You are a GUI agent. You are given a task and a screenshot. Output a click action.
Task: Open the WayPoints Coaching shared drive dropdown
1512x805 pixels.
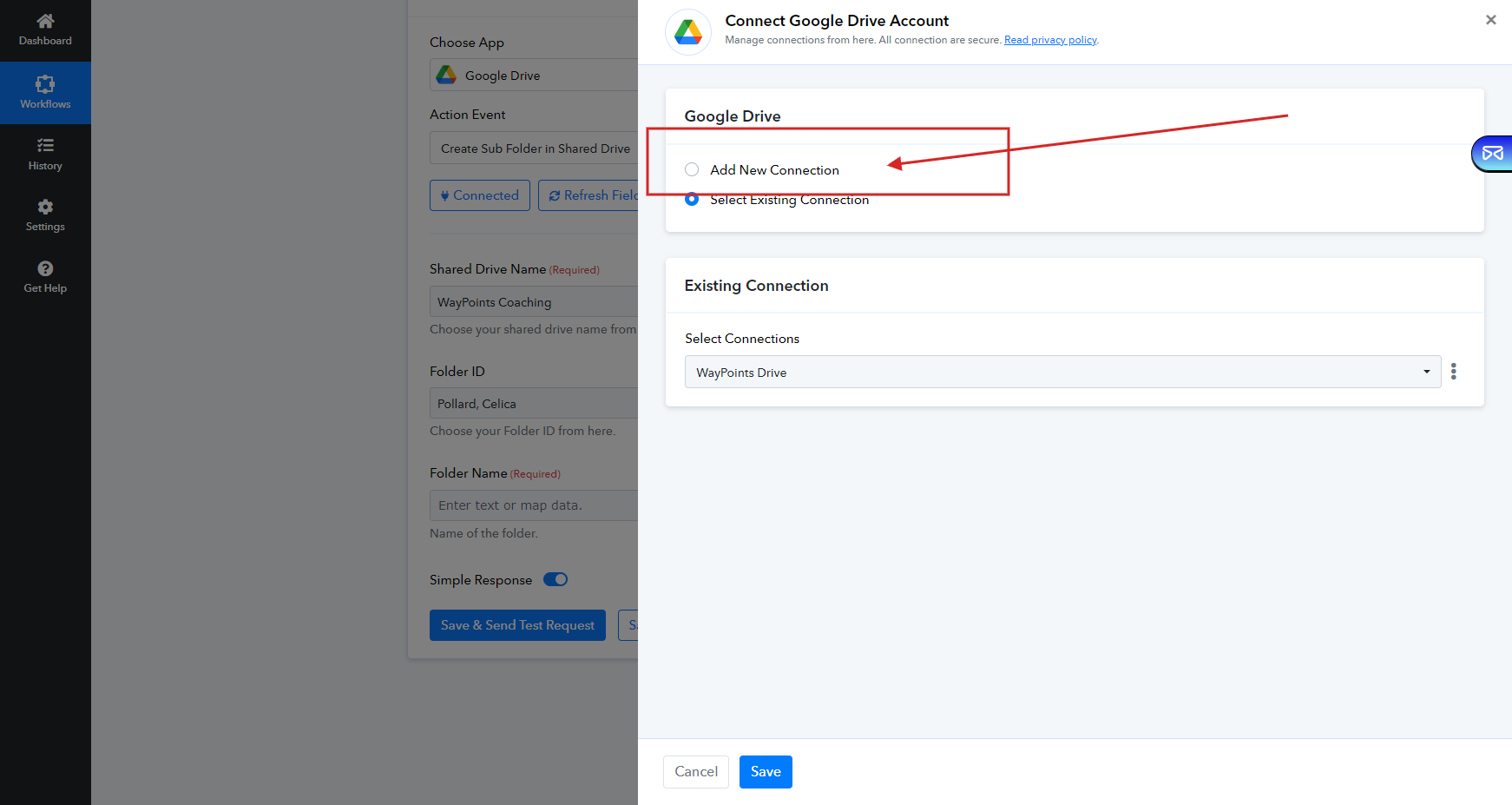[x=534, y=302]
